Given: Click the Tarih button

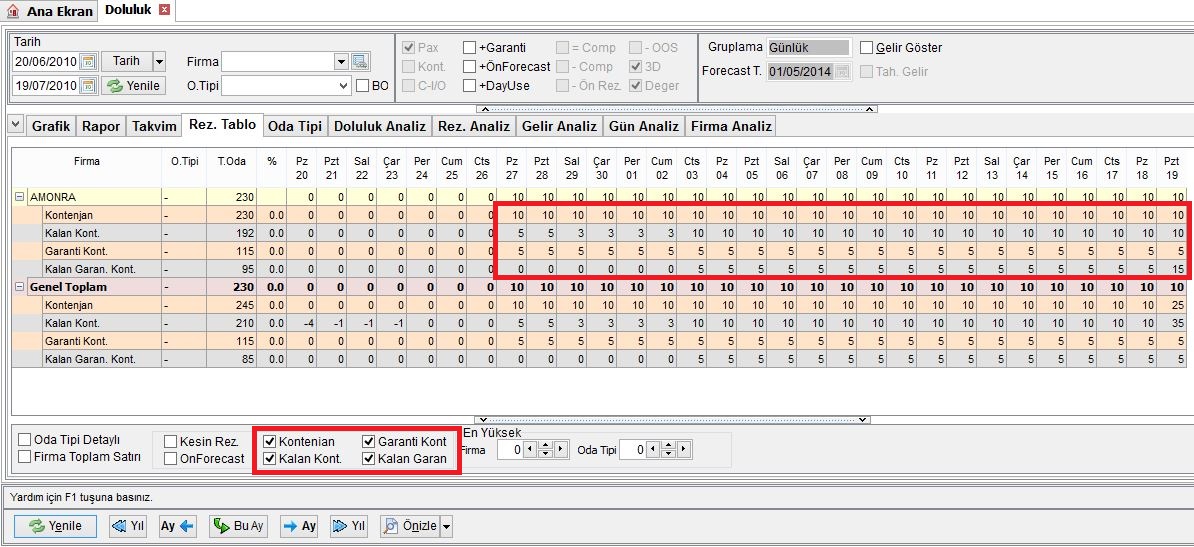Looking at the screenshot, I should (x=126, y=62).
